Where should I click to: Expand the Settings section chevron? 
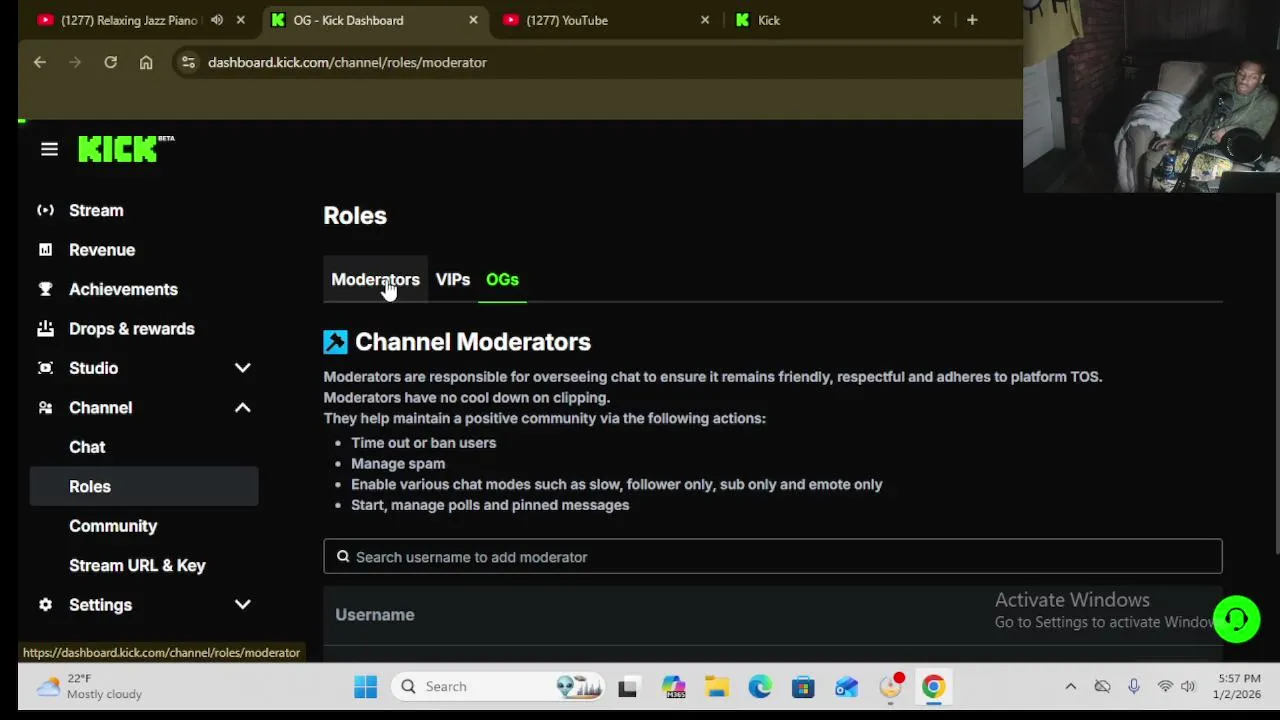point(242,605)
